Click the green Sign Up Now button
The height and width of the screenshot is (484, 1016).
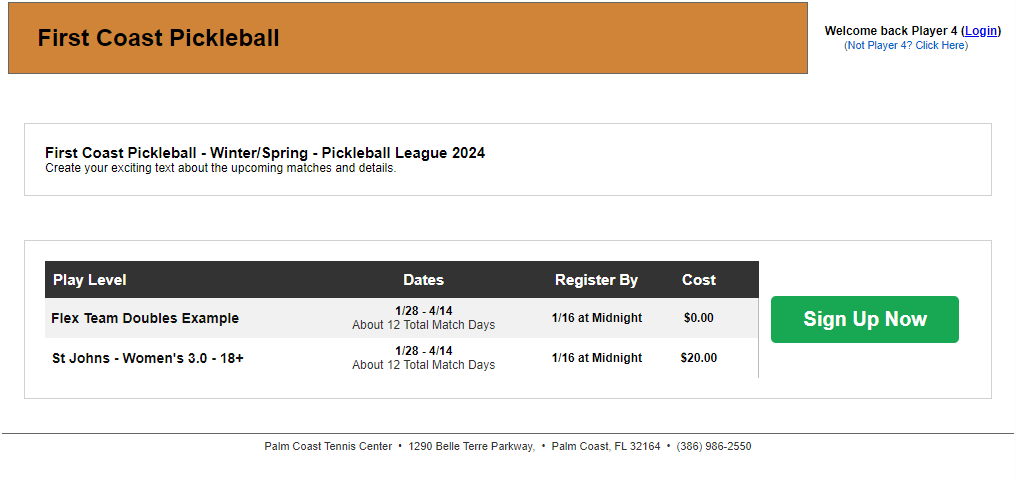coord(864,319)
